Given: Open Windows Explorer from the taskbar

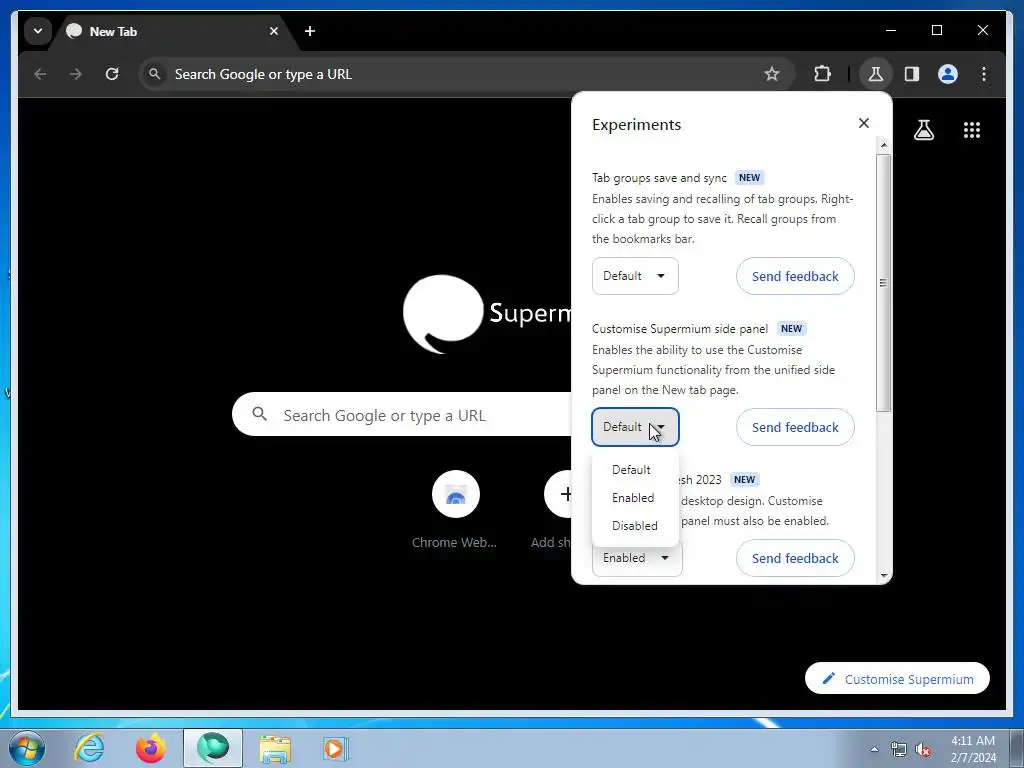Looking at the screenshot, I should pyautogui.click(x=275, y=748).
